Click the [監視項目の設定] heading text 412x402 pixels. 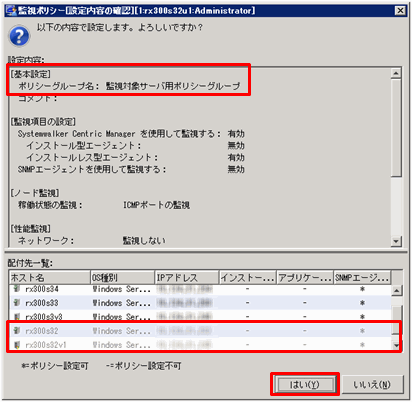(x=43, y=122)
